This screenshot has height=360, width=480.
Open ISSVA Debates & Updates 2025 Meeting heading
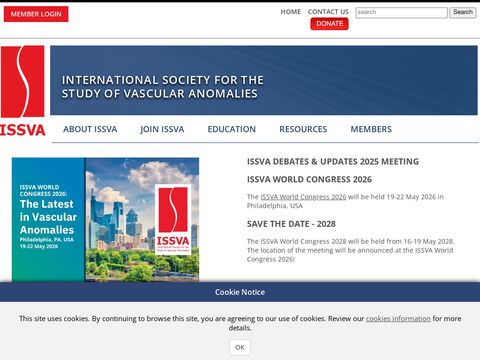tap(333, 162)
